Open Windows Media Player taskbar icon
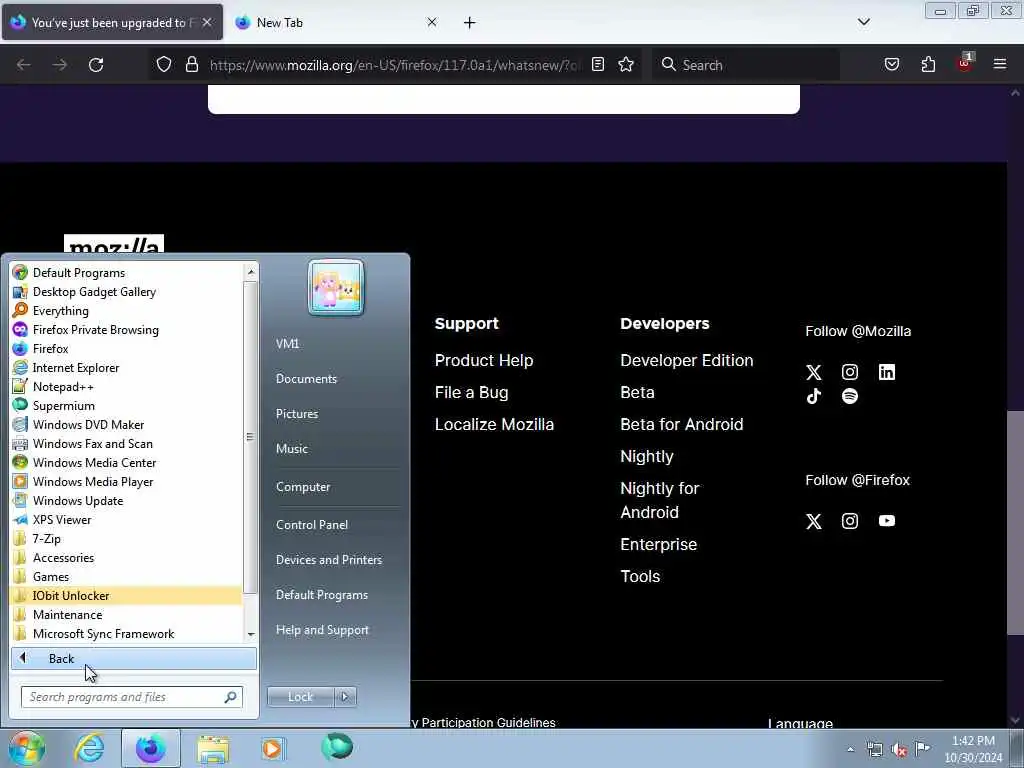1024x768 pixels. pyautogui.click(x=274, y=748)
